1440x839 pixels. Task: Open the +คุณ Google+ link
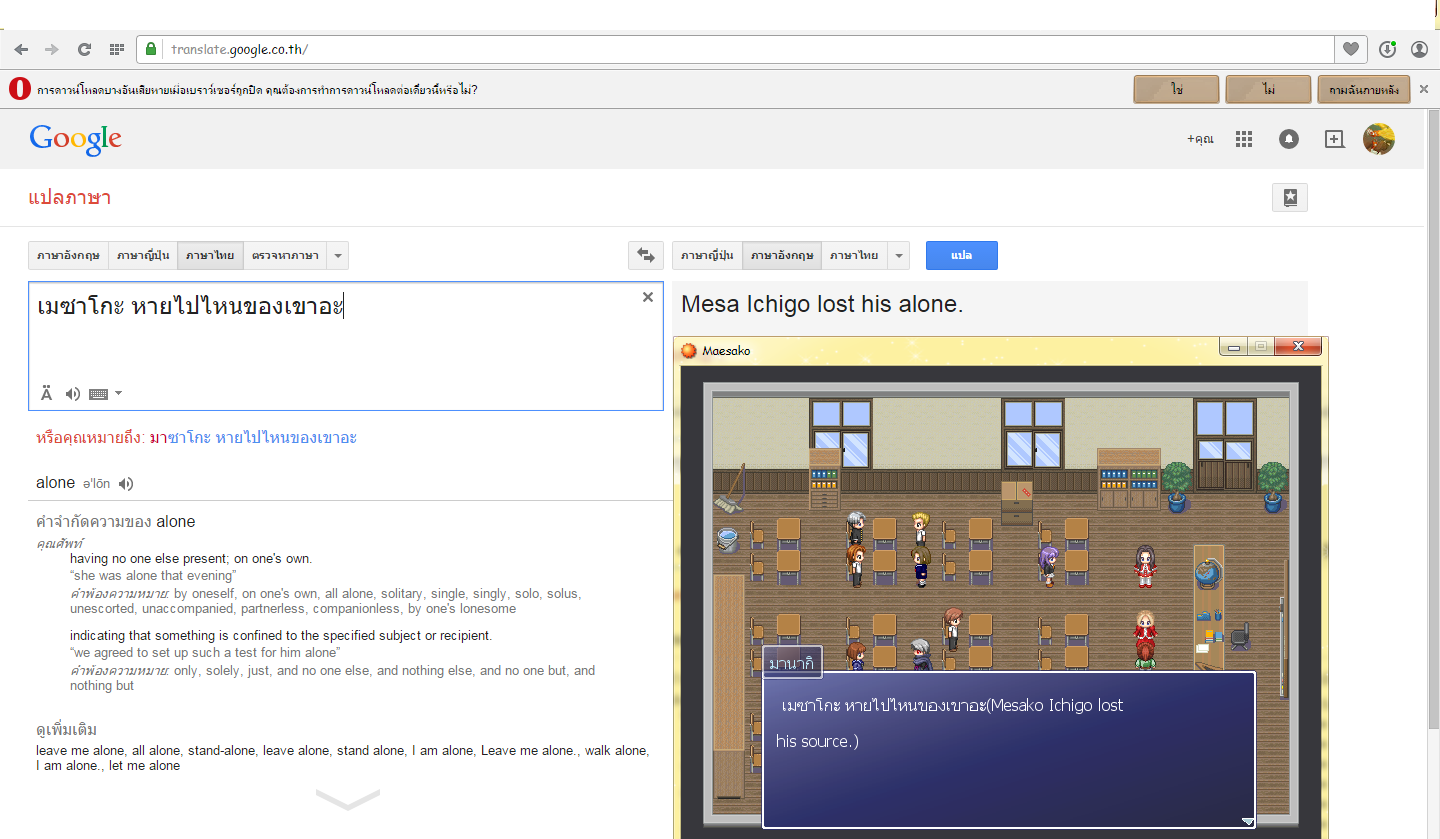(1200, 139)
